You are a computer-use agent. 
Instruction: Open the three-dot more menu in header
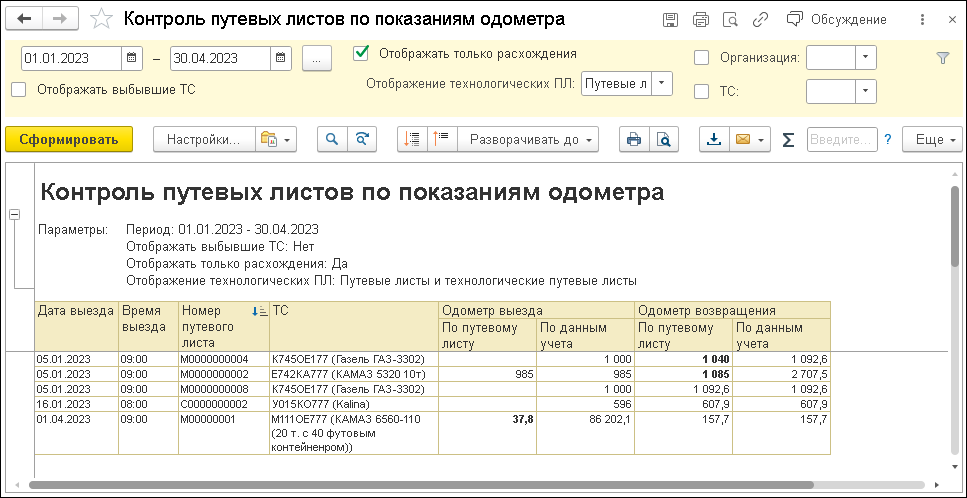[x=923, y=20]
